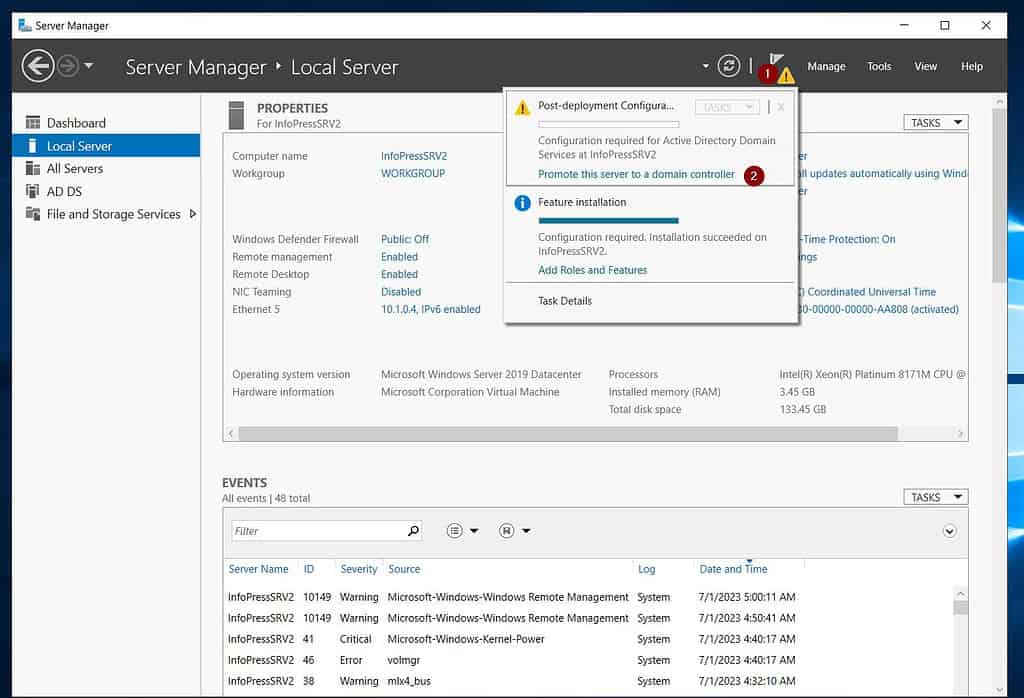1024x698 pixels.
Task: Click the main vertical scrollbar thumb
Action: point(999,195)
